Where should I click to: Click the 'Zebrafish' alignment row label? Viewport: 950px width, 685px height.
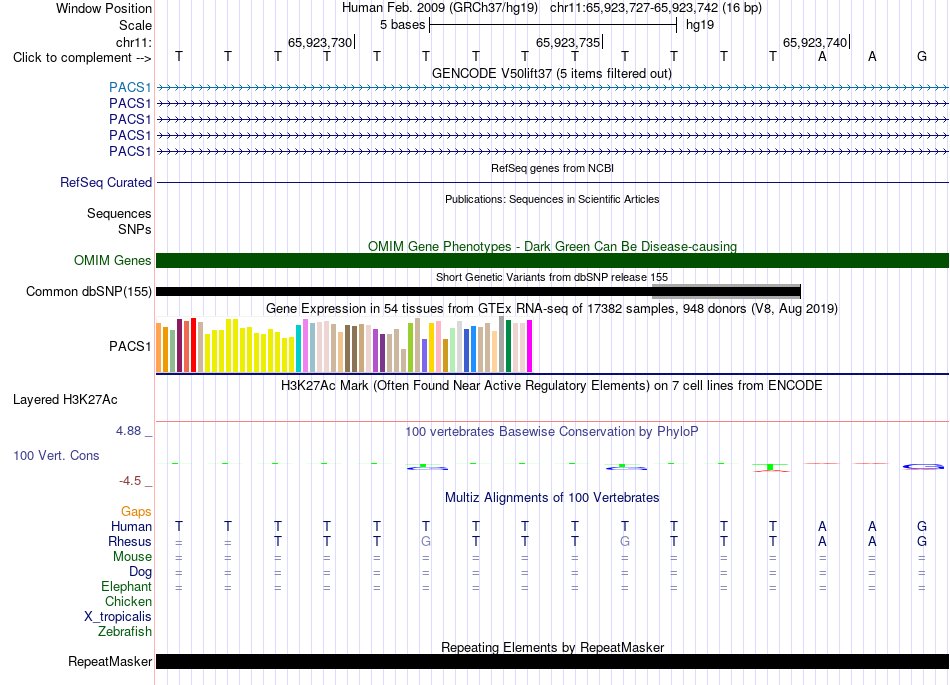tap(125, 631)
